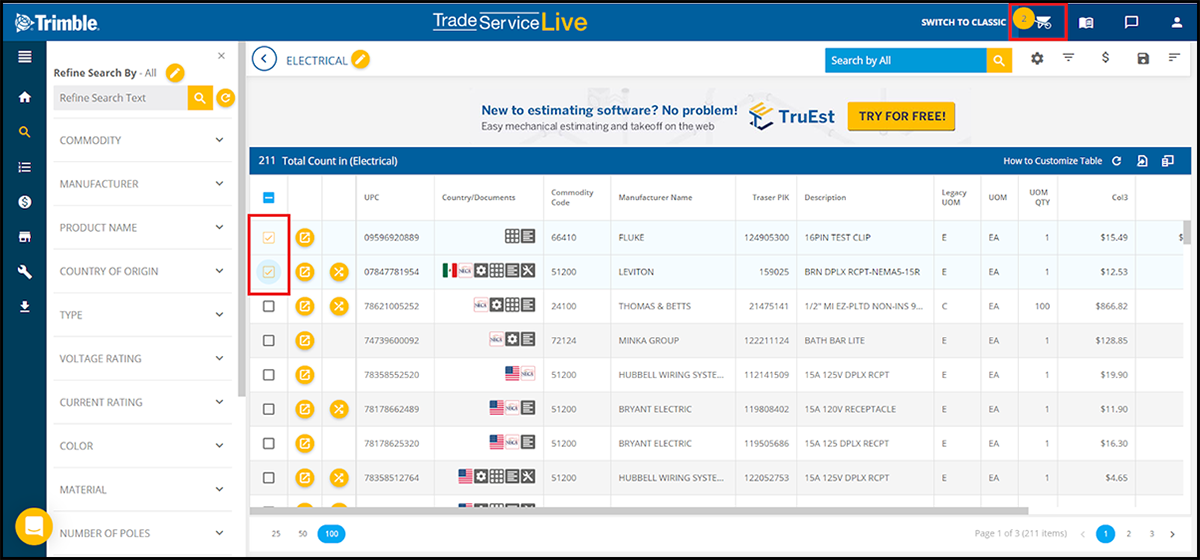
Task: Click the next page arrow
Action: [x=1175, y=534]
